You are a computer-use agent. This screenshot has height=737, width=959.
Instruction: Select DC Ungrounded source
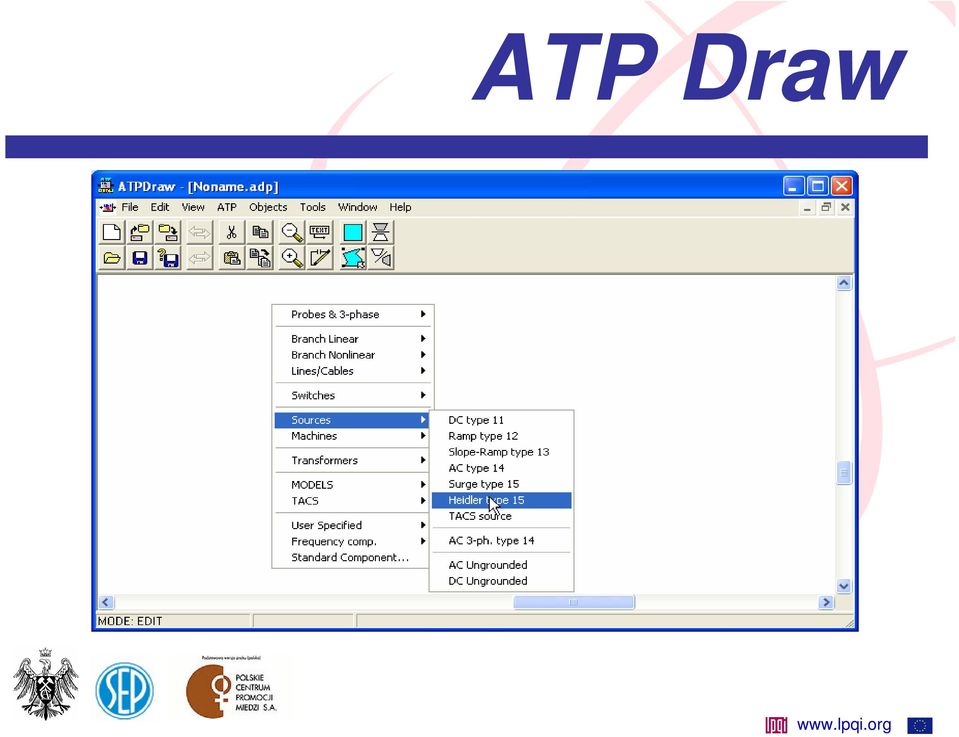502,581
